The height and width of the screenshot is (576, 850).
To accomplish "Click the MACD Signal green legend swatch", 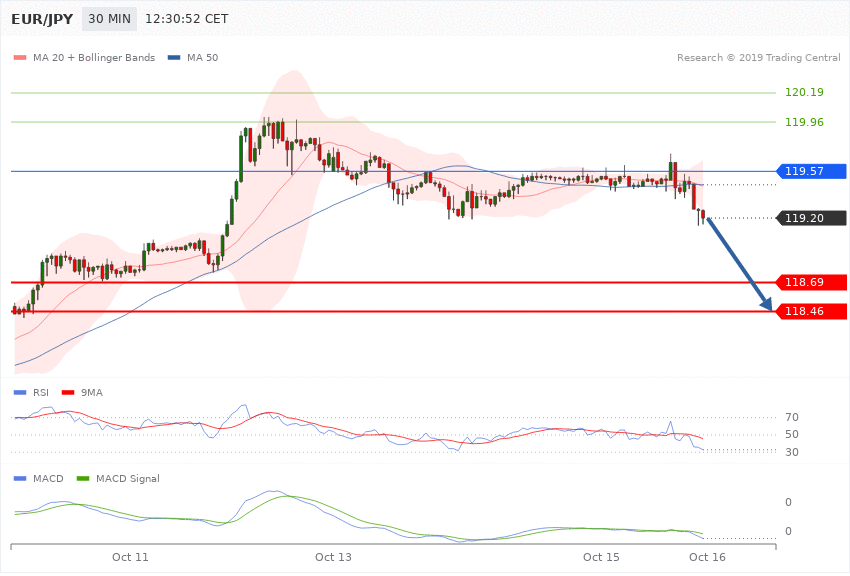I will coord(83,478).
